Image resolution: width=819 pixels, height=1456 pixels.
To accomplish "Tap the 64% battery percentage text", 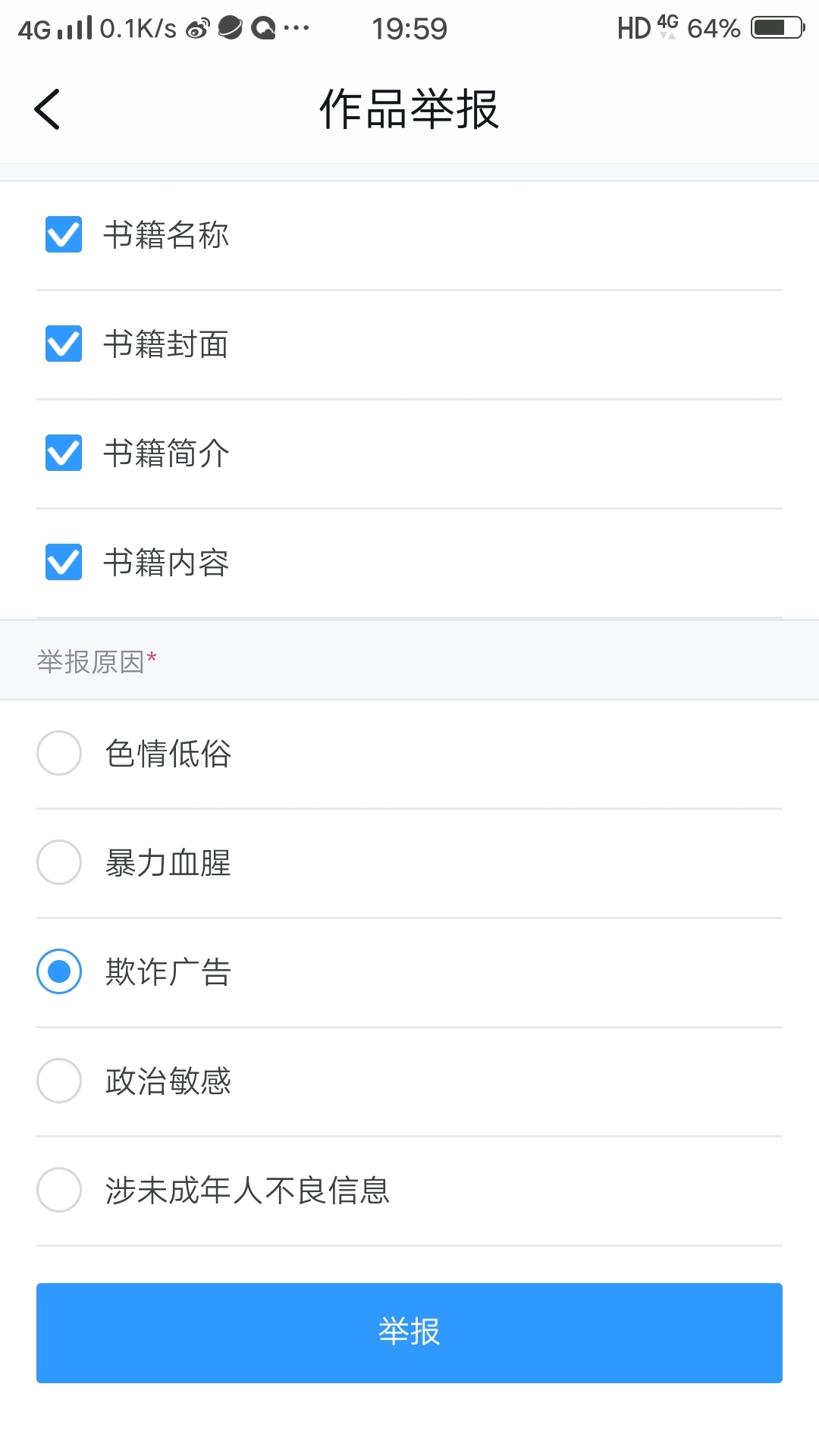I will pyautogui.click(x=714, y=29).
